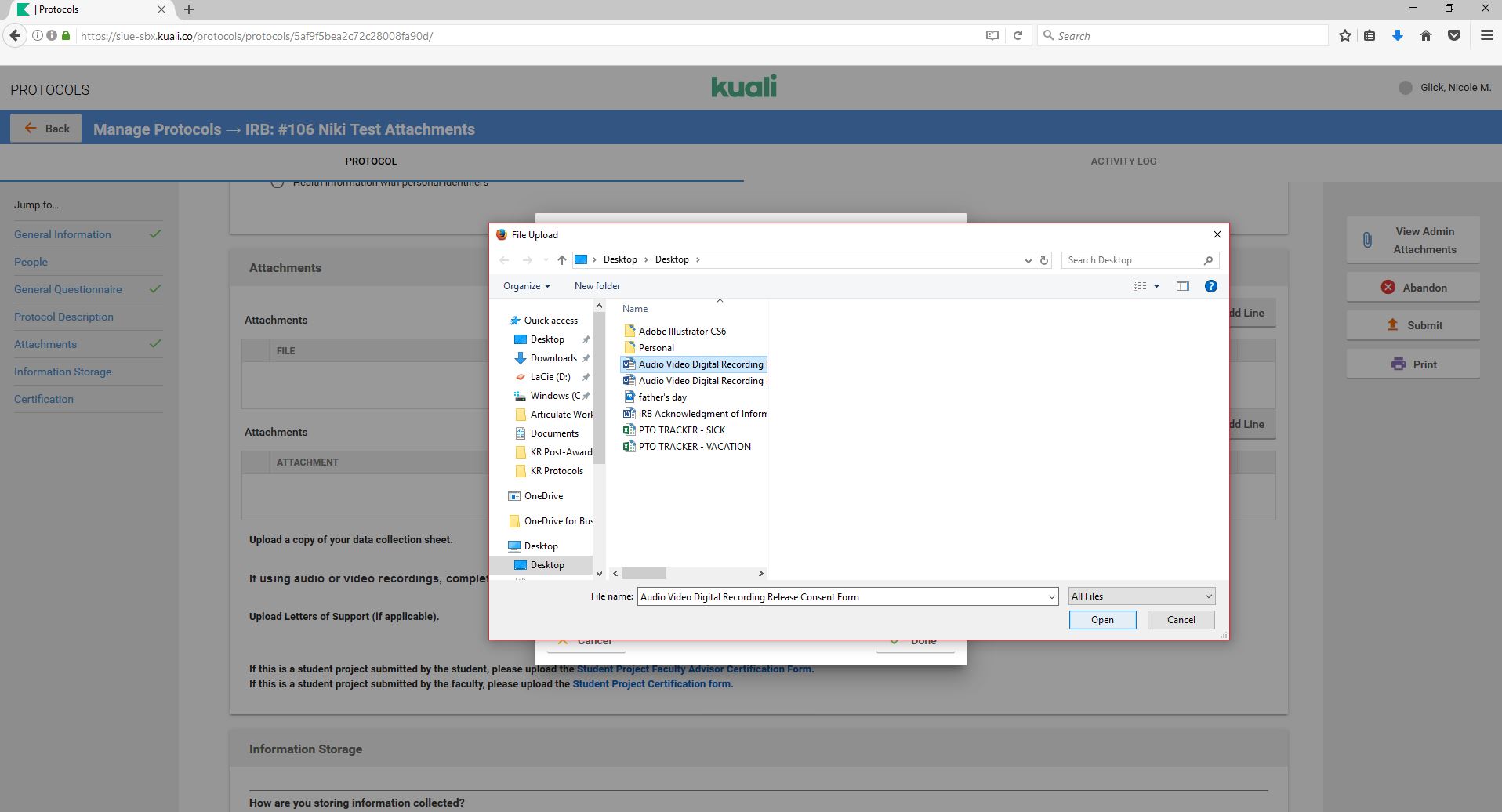Expand the File name history dropdown
The width and height of the screenshot is (1502, 812).
[1051, 597]
